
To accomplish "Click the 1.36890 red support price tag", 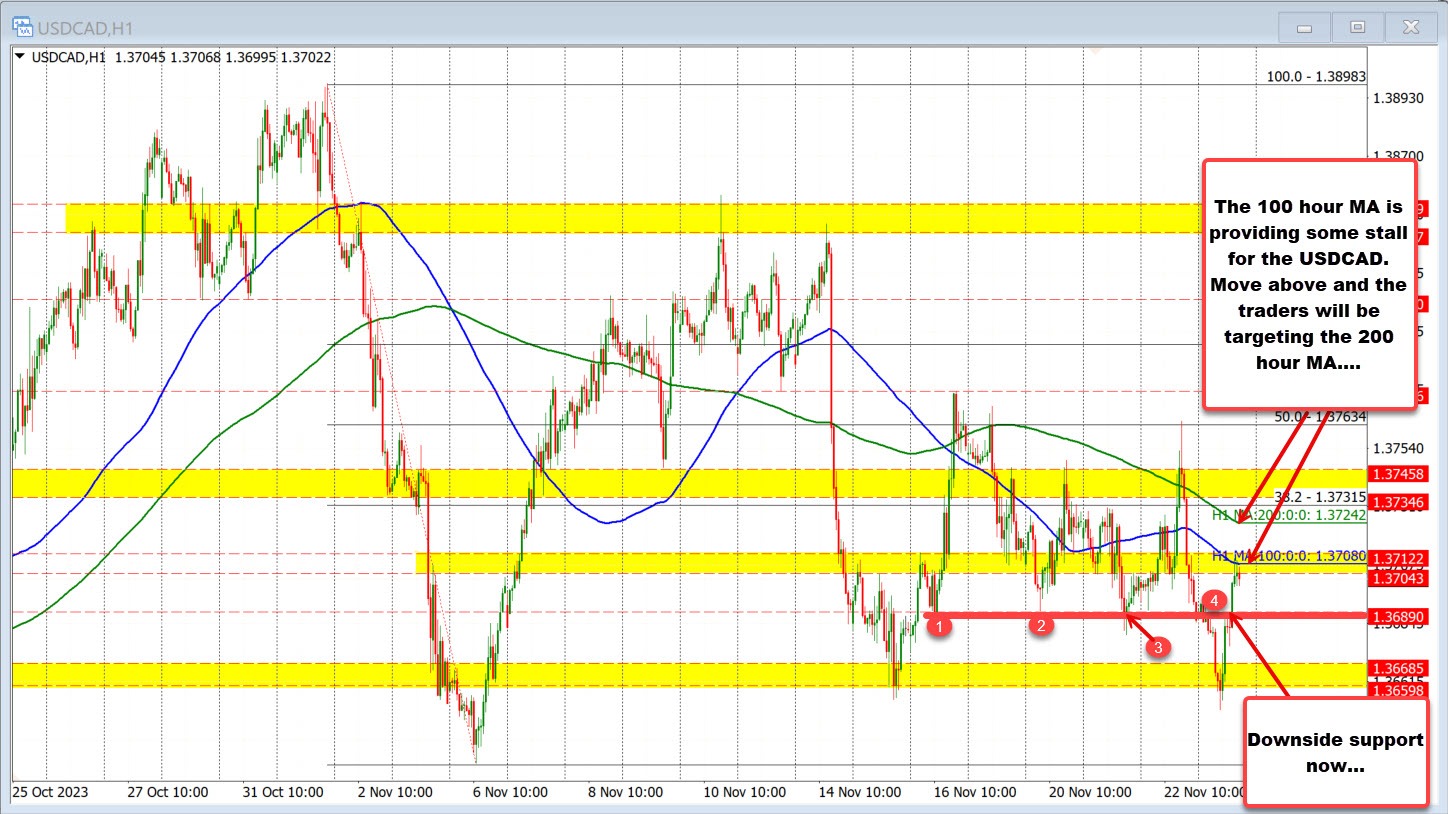I will click(x=1400, y=617).
